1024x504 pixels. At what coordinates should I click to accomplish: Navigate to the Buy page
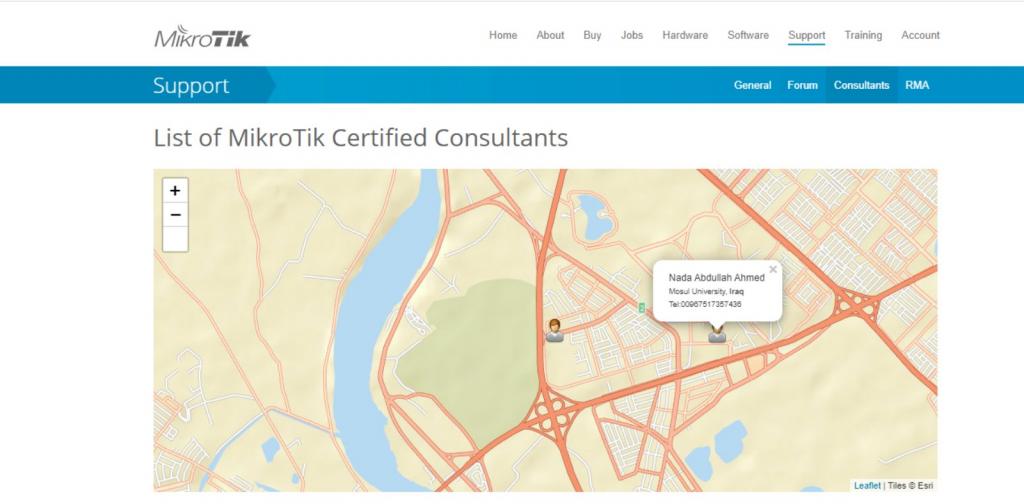[592, 35]
